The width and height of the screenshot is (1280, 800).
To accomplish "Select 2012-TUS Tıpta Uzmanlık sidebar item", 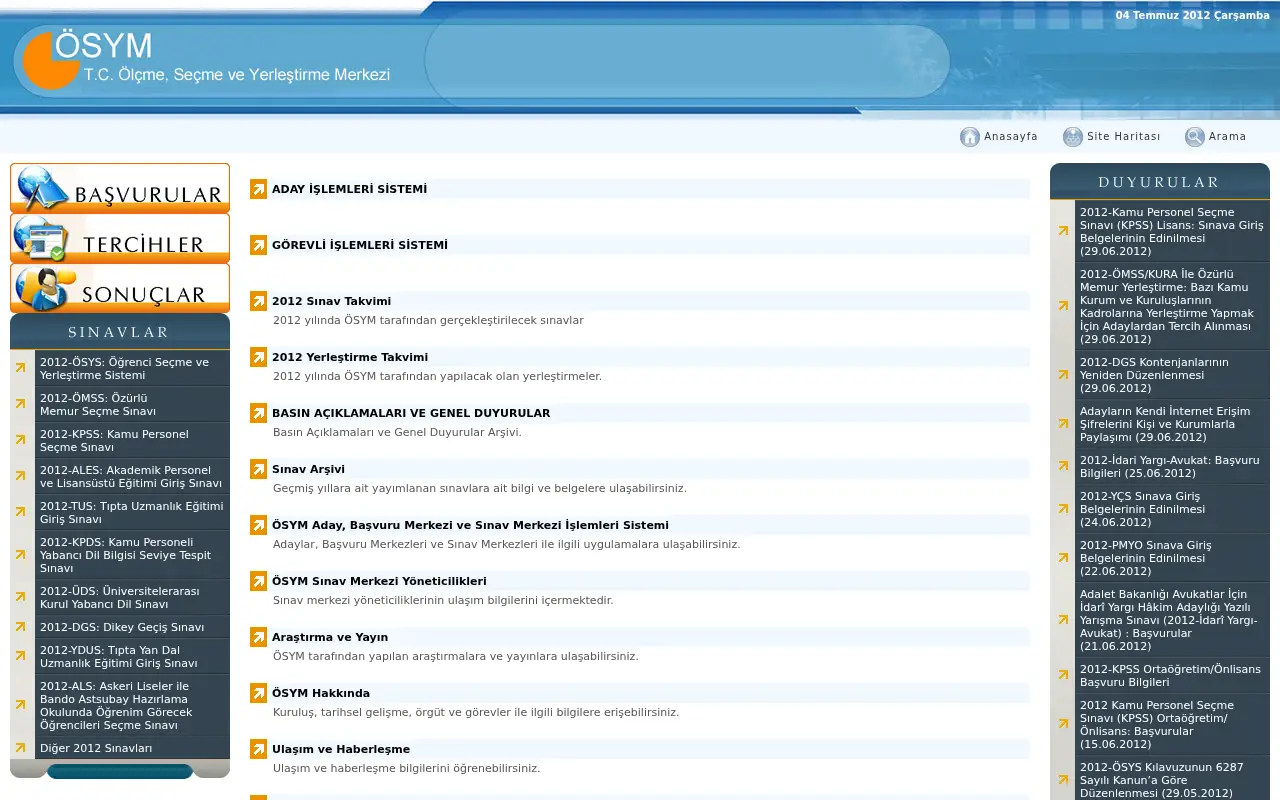I will (x=131, y=513).
